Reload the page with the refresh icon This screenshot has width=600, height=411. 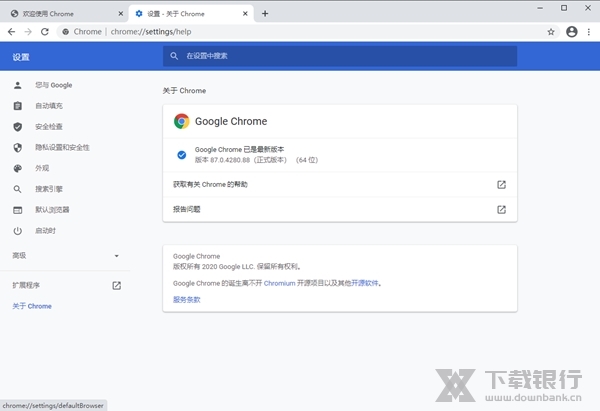(45, 32)
